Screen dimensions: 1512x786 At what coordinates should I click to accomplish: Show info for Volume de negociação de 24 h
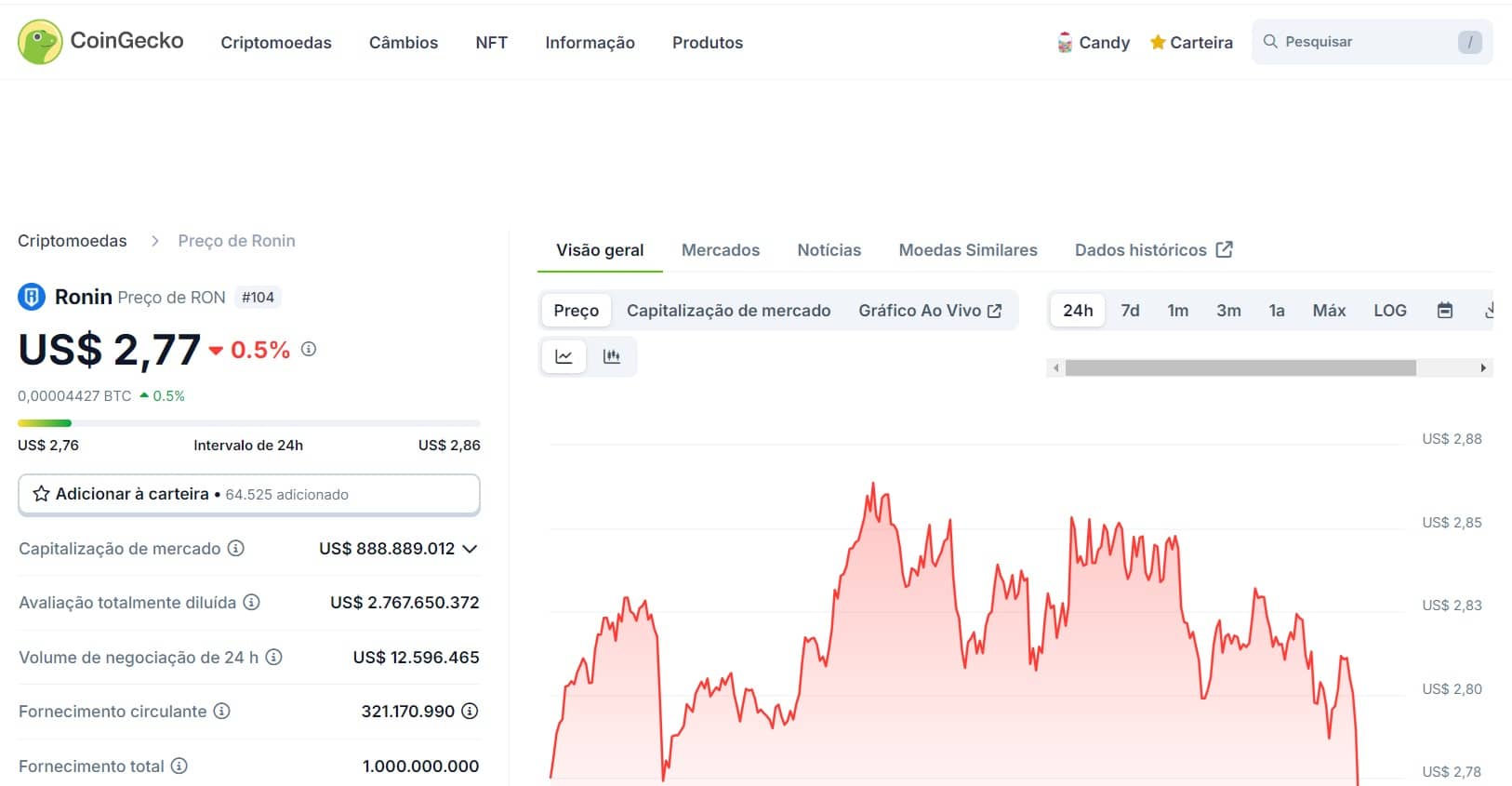coord(273,657)
